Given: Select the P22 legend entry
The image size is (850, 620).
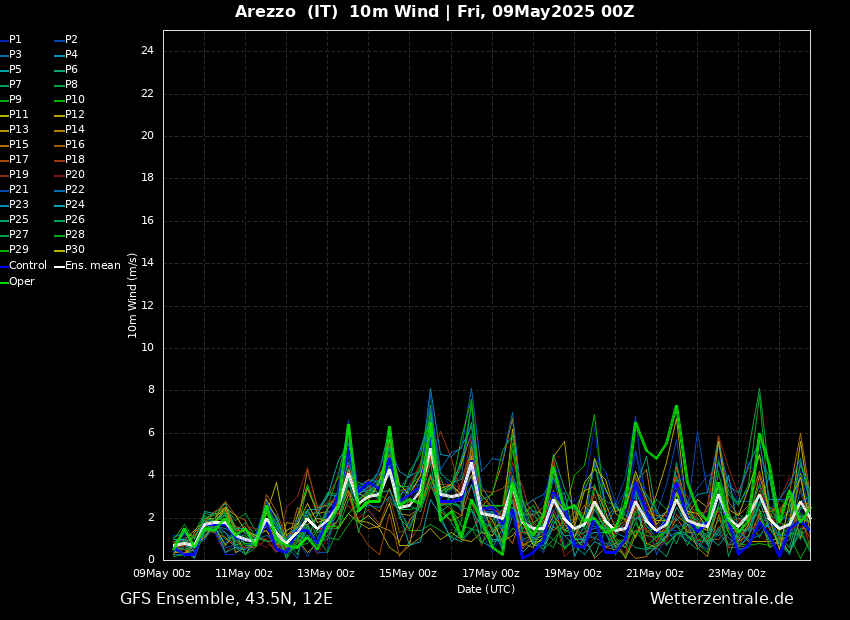Looking at the screenshot, I should [x=75, y=190].
